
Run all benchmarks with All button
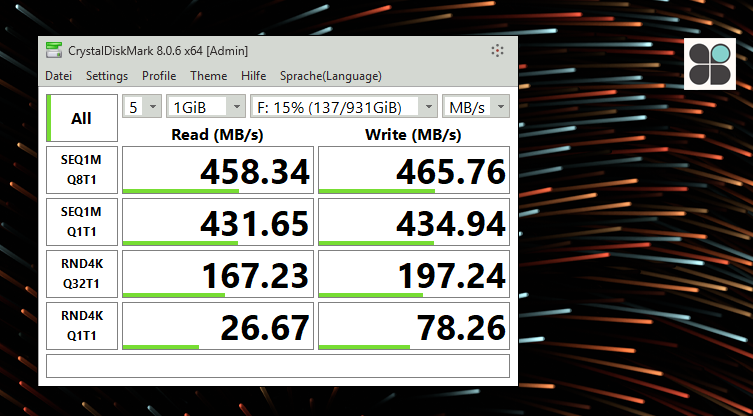(82, 118)
